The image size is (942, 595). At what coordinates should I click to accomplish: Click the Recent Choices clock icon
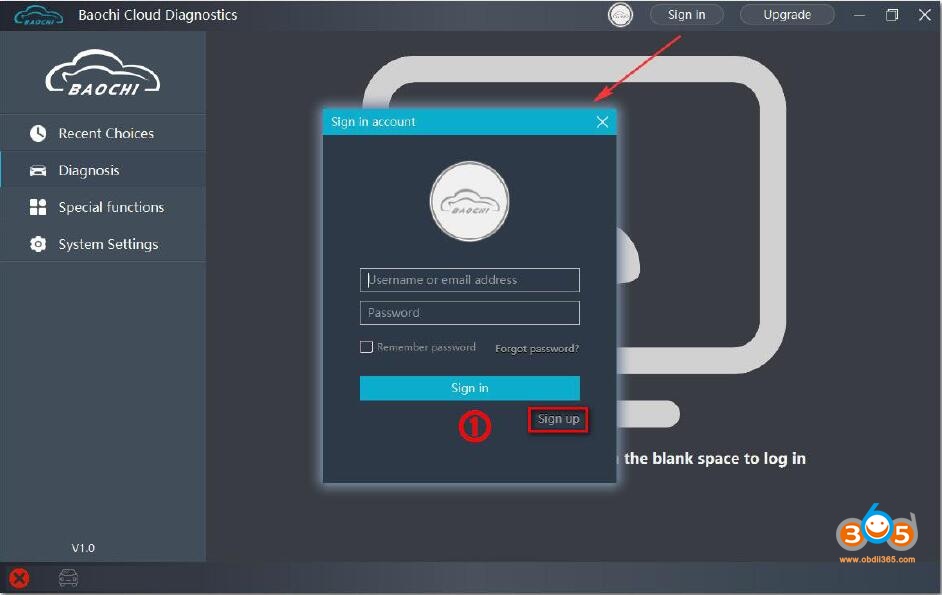(38, 133)
